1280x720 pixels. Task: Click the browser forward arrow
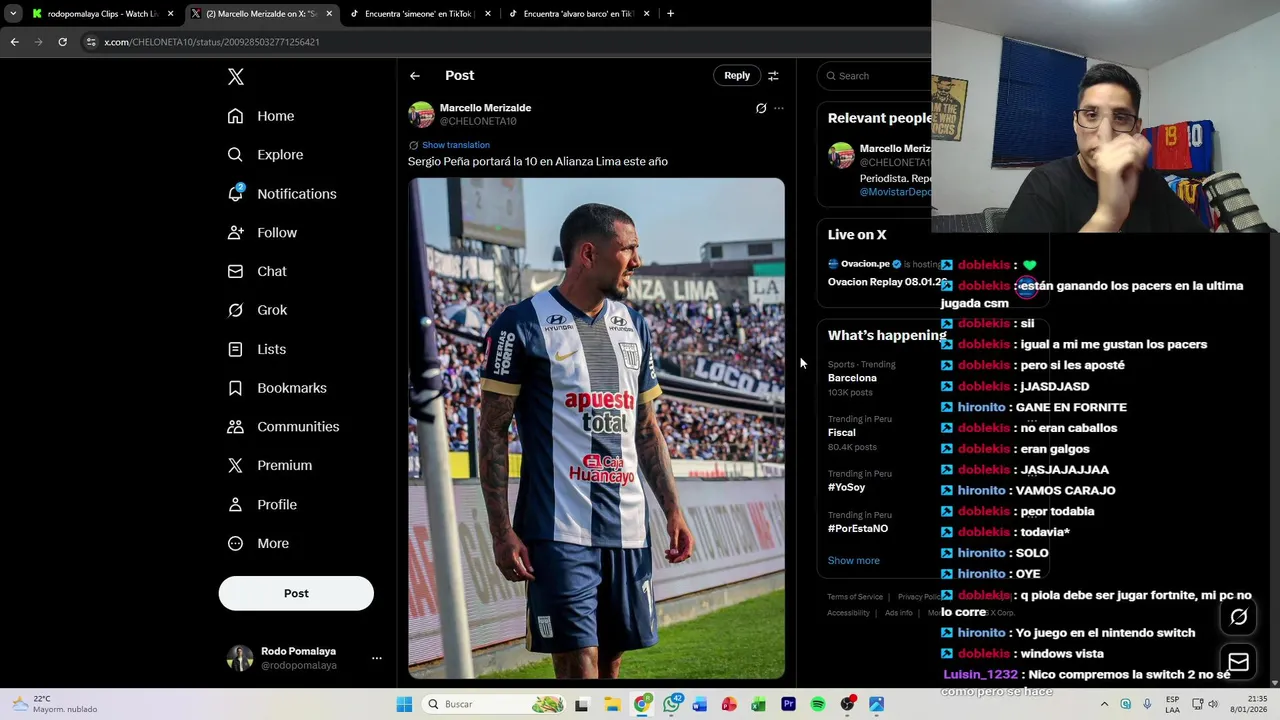pos(38,42)
